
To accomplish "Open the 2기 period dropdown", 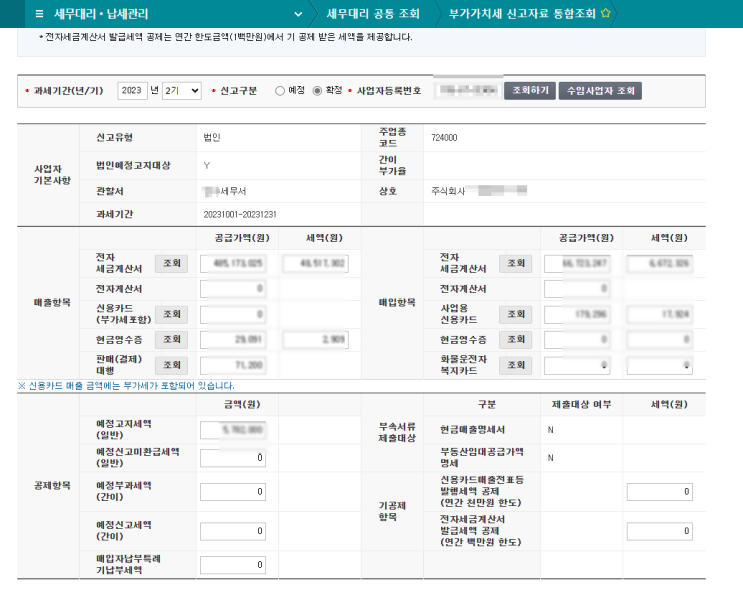I will (182, 91).
